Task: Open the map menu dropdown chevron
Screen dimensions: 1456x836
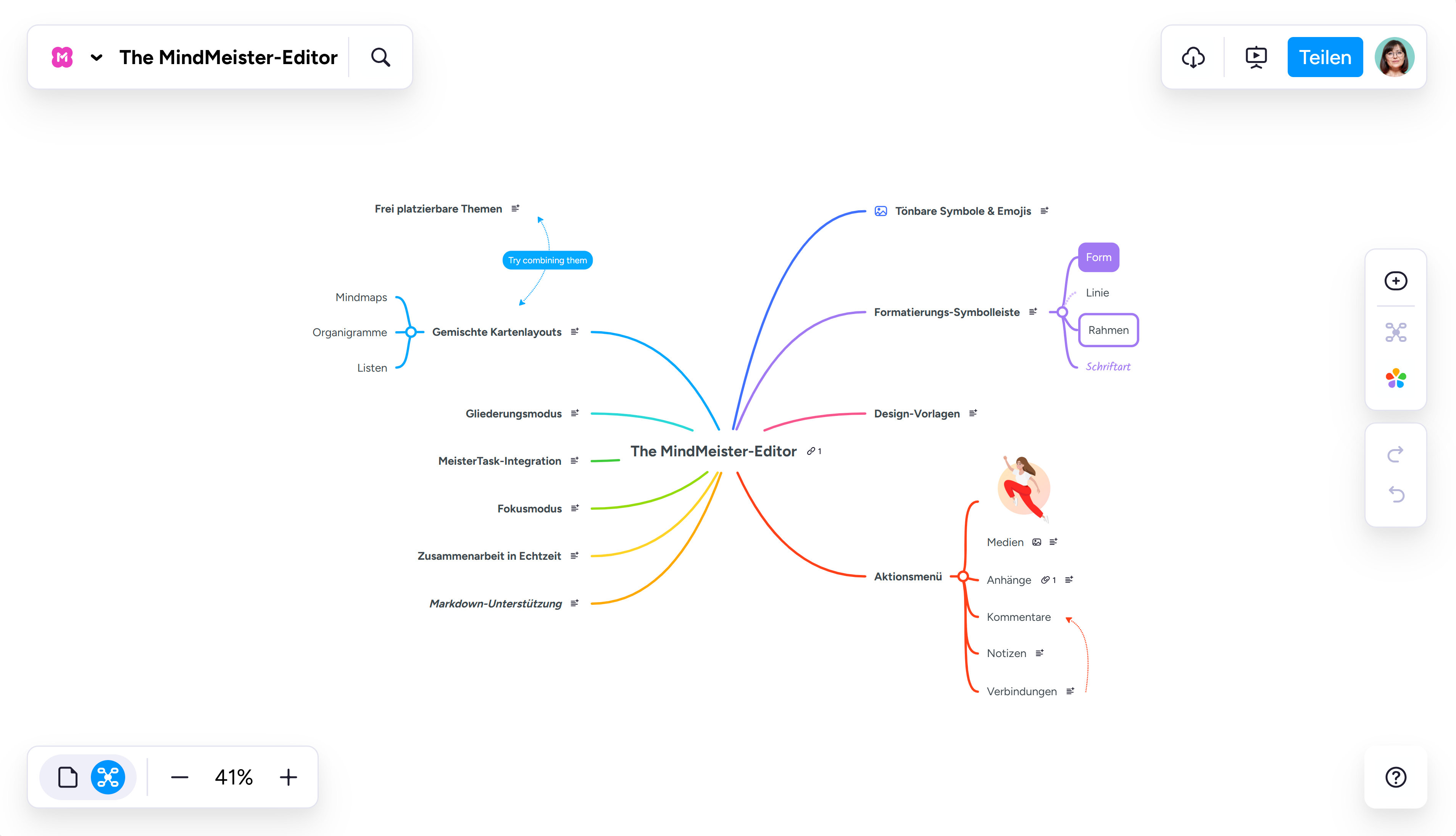Action: [x=97, y=57]
